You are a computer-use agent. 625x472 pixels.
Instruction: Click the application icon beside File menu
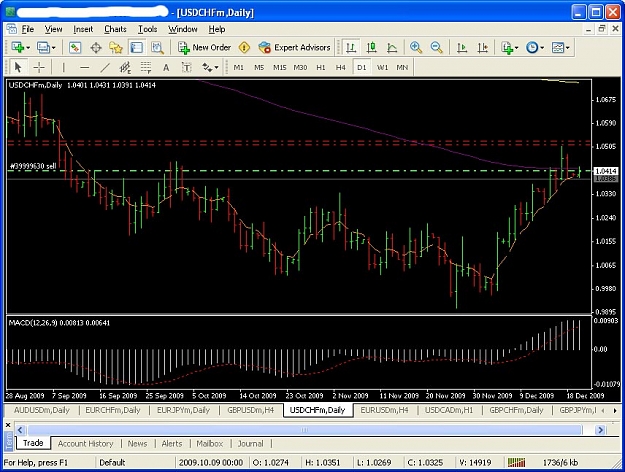click(11, 29)
